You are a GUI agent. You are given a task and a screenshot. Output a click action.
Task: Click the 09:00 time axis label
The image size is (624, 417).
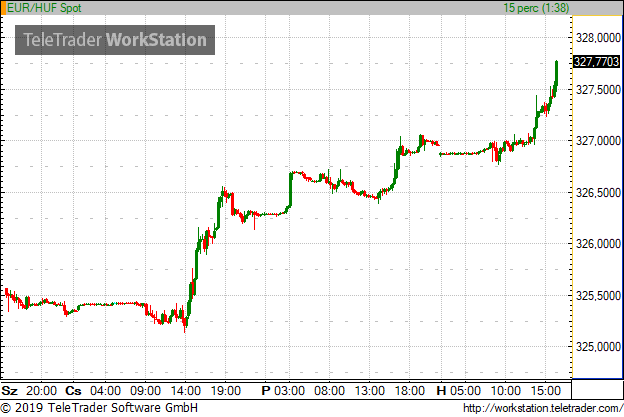pos(146,391)
